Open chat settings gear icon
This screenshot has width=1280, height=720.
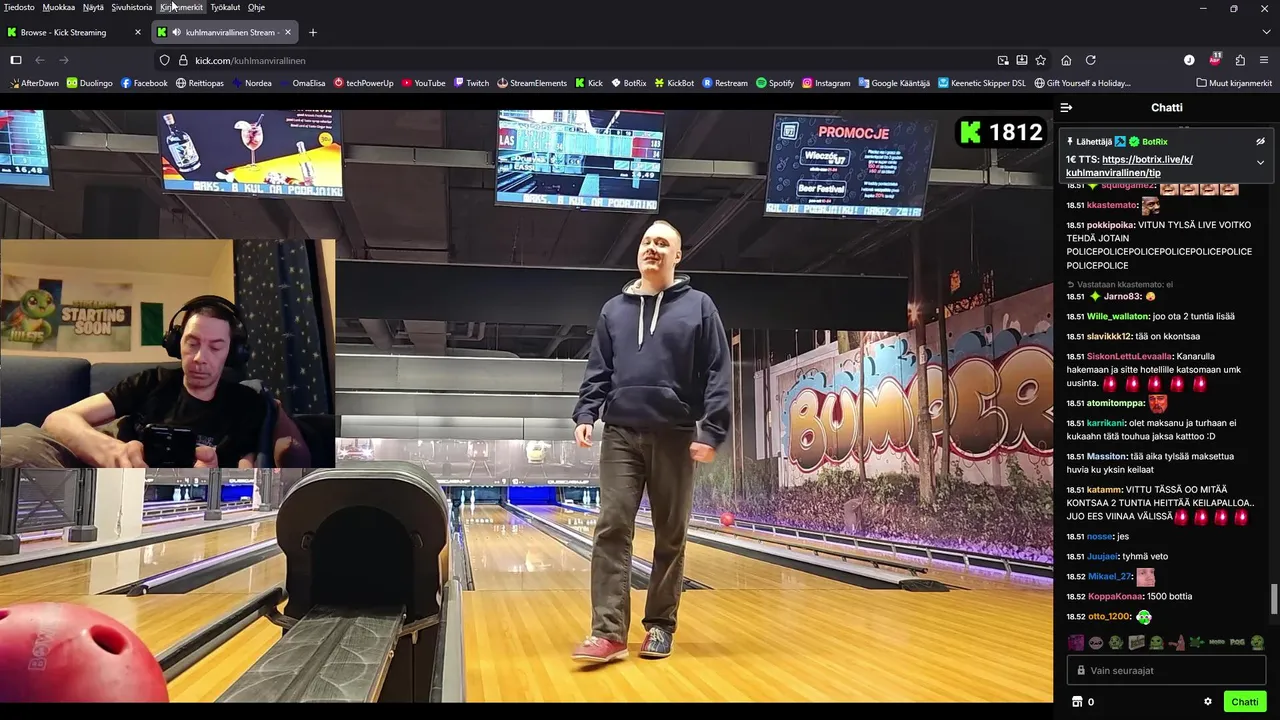click(x=1208, y=702)
